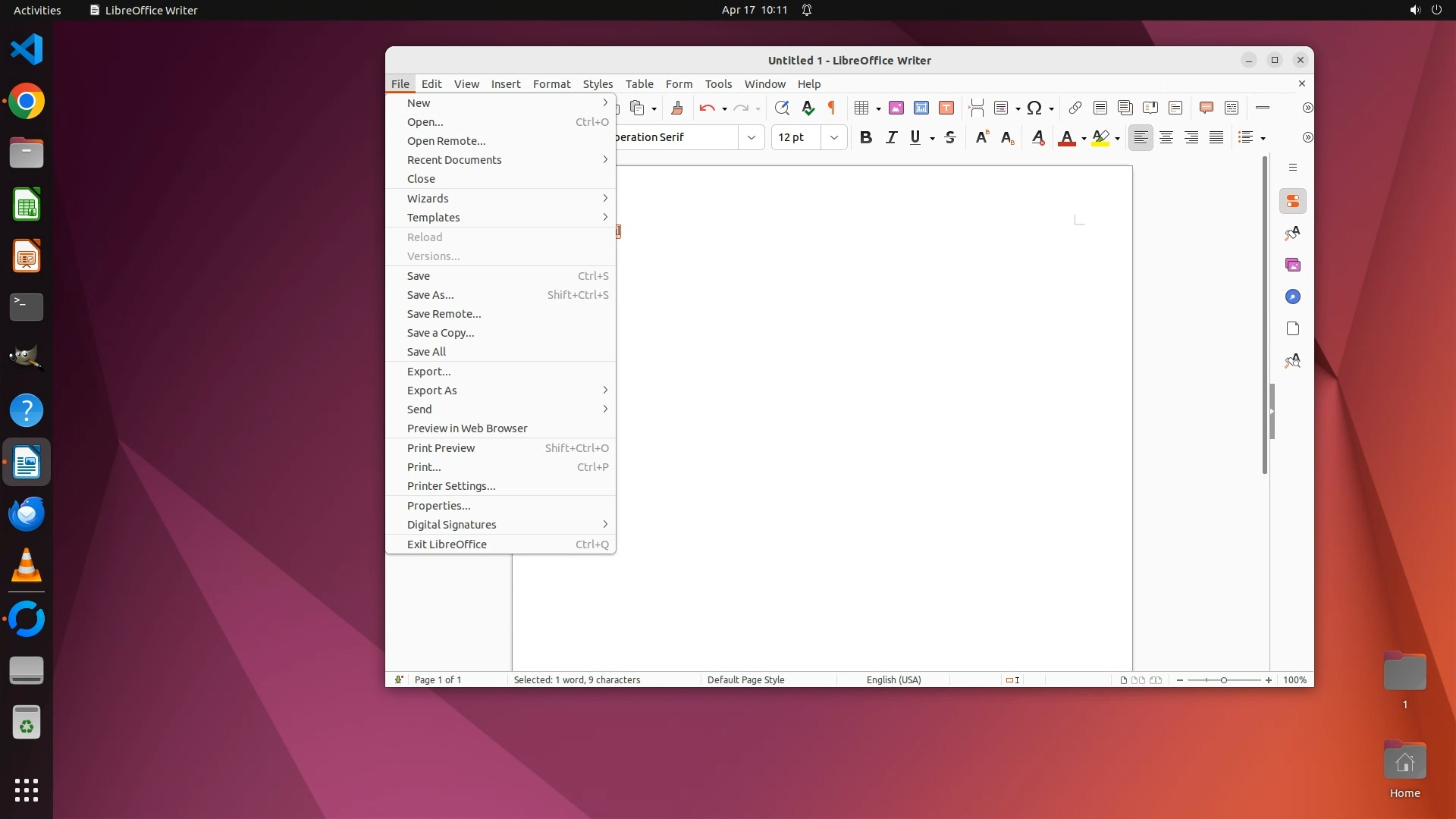Click the Check Spelling icon

(x=808, y=108)
